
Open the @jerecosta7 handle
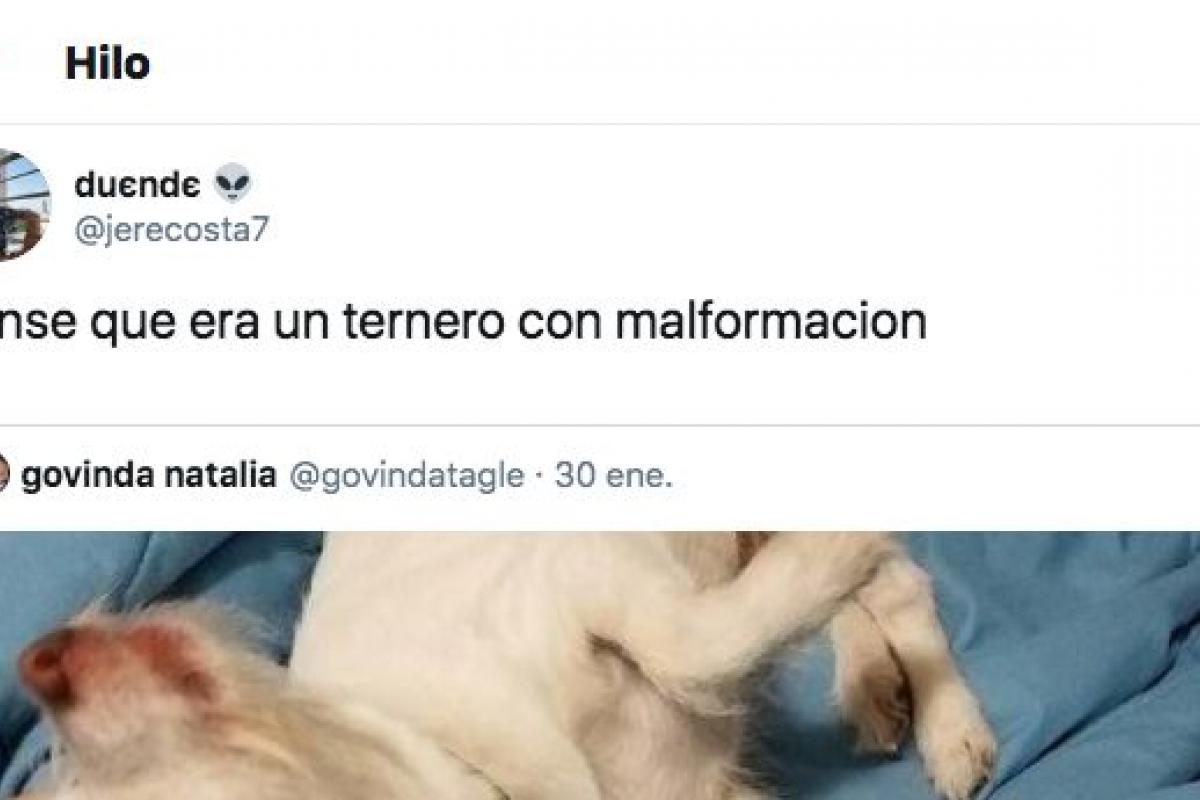pyautogui.click(x=171, y=229)
